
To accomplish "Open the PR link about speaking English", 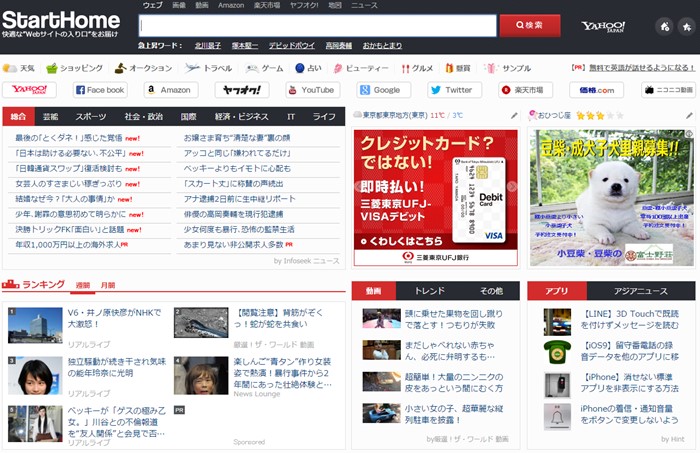I will [642, 68].
